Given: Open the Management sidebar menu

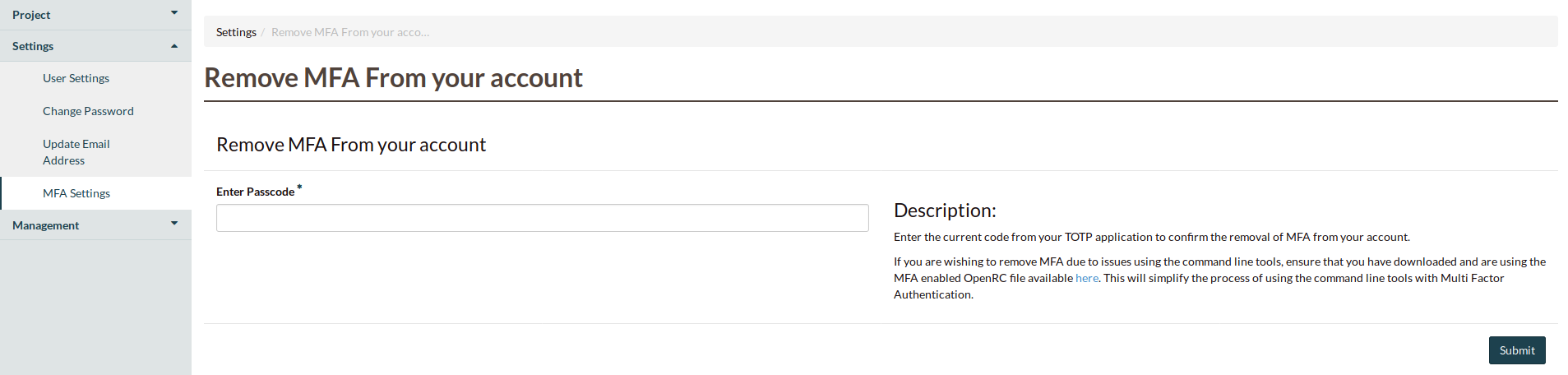Looking at the screenshot, I should pyautogui.click(x=95, y=225).
